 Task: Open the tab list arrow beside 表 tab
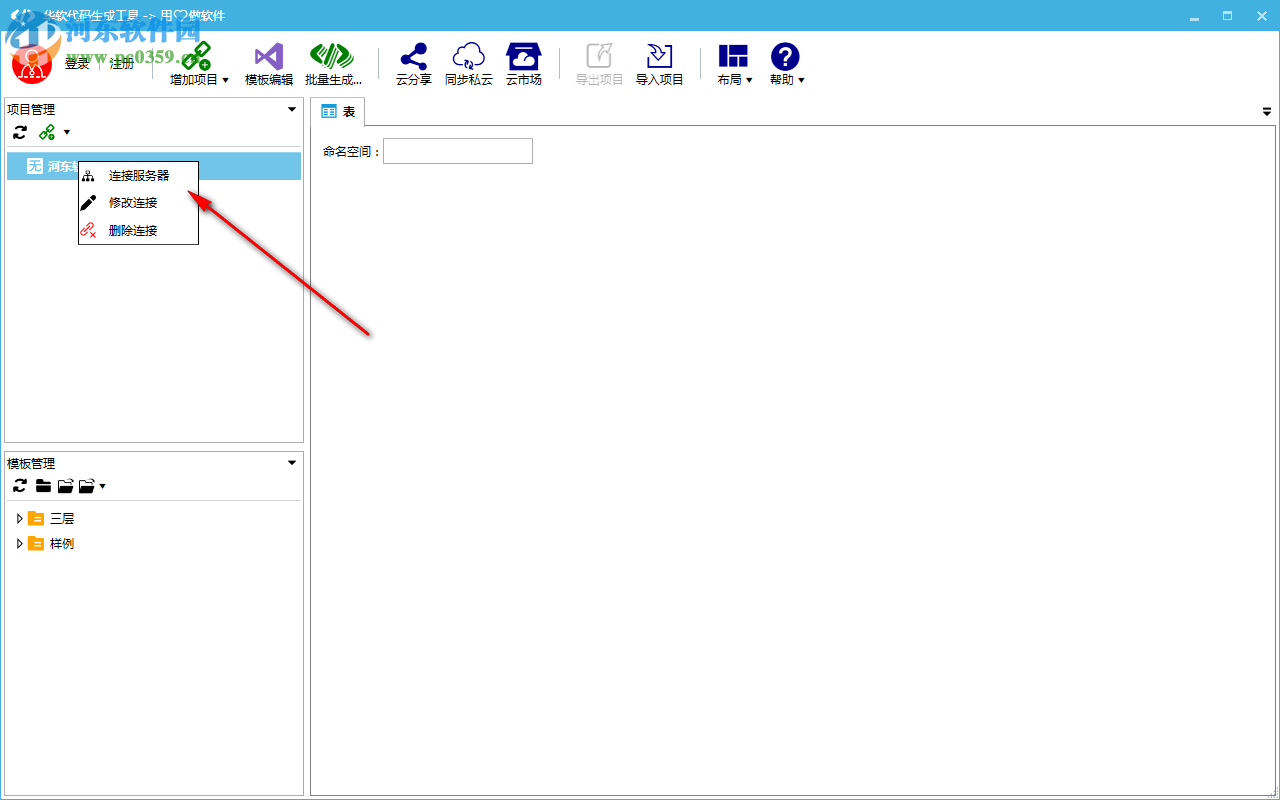click(1267, 112)
